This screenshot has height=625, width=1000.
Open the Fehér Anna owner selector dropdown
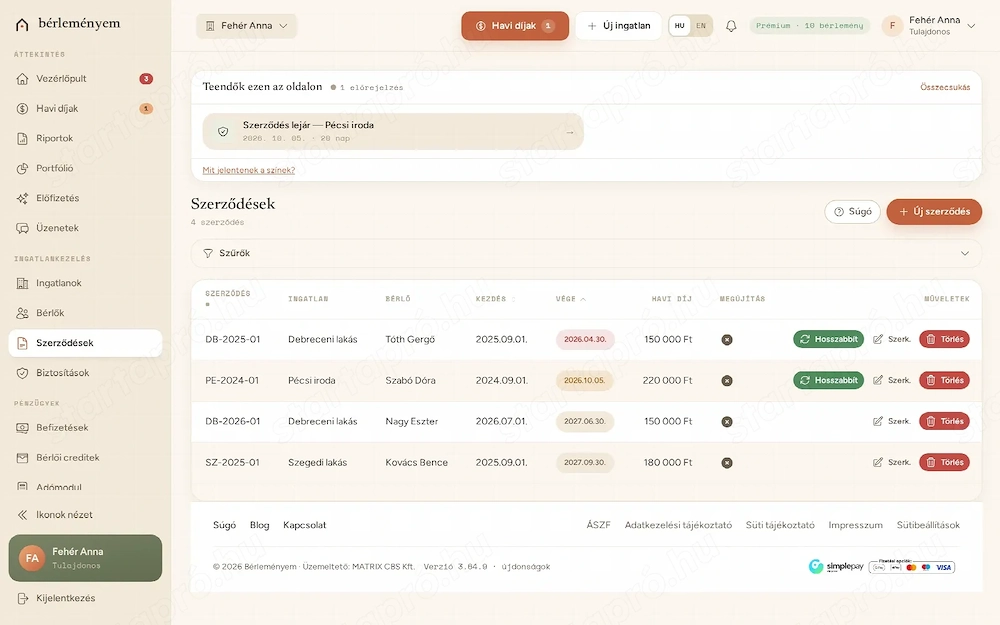point(246,26)
